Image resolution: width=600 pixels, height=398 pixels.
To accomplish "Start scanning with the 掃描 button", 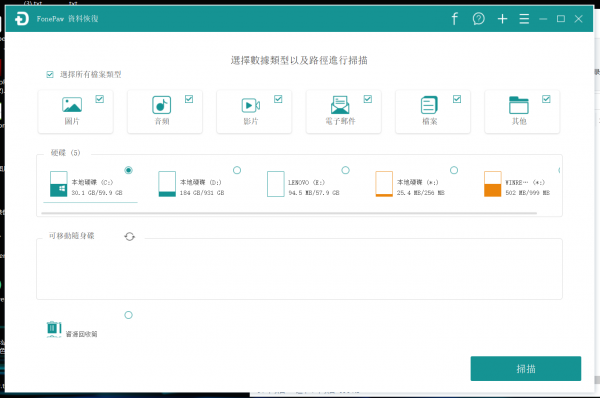I will click(x=525, y=369).
